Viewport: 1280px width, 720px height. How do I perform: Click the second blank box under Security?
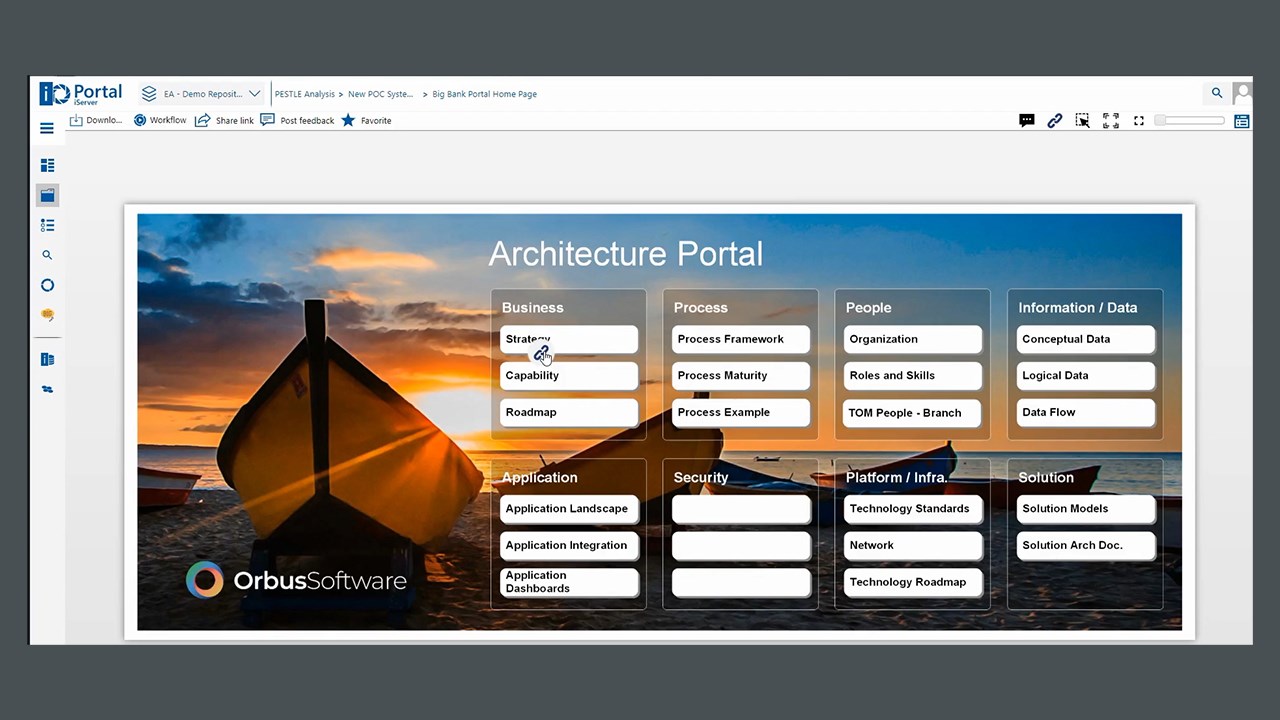coord(741,546)
